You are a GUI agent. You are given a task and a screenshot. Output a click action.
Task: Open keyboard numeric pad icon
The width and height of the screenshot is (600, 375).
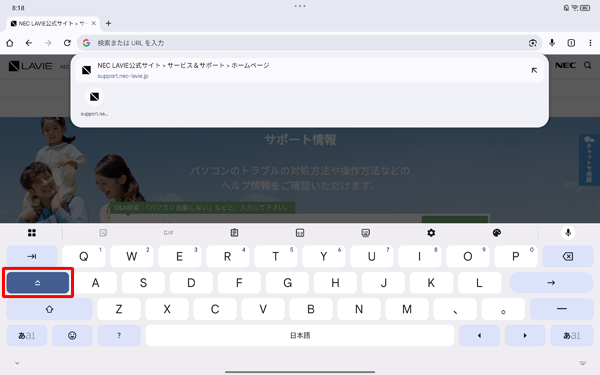point(300,233)
